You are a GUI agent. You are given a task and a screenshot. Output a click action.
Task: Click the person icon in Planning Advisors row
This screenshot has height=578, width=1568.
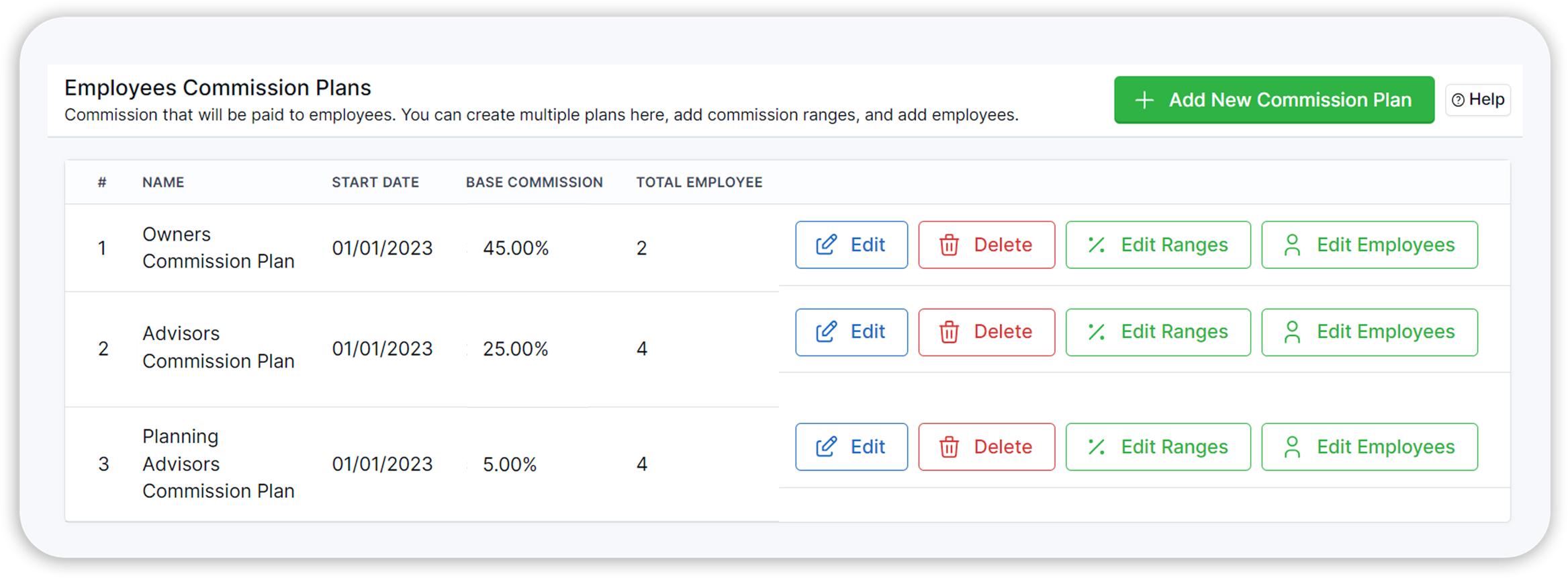coord(1292,446)
